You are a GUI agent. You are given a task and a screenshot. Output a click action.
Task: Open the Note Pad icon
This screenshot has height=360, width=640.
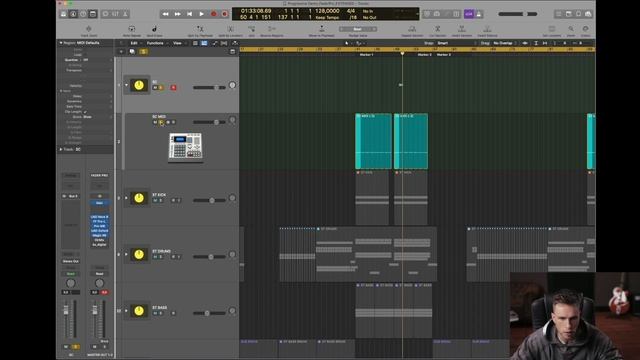click(569, 14)
